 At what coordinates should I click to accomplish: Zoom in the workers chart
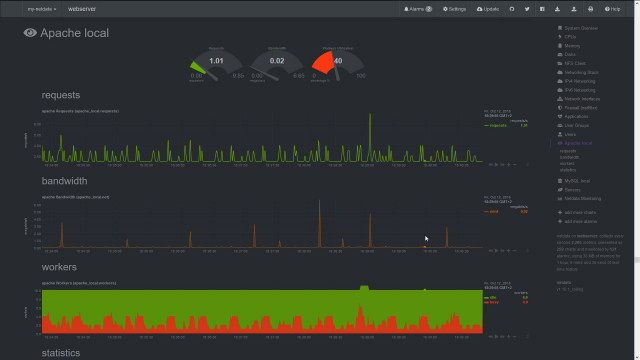pyautogui.click(x=509, y=337)
